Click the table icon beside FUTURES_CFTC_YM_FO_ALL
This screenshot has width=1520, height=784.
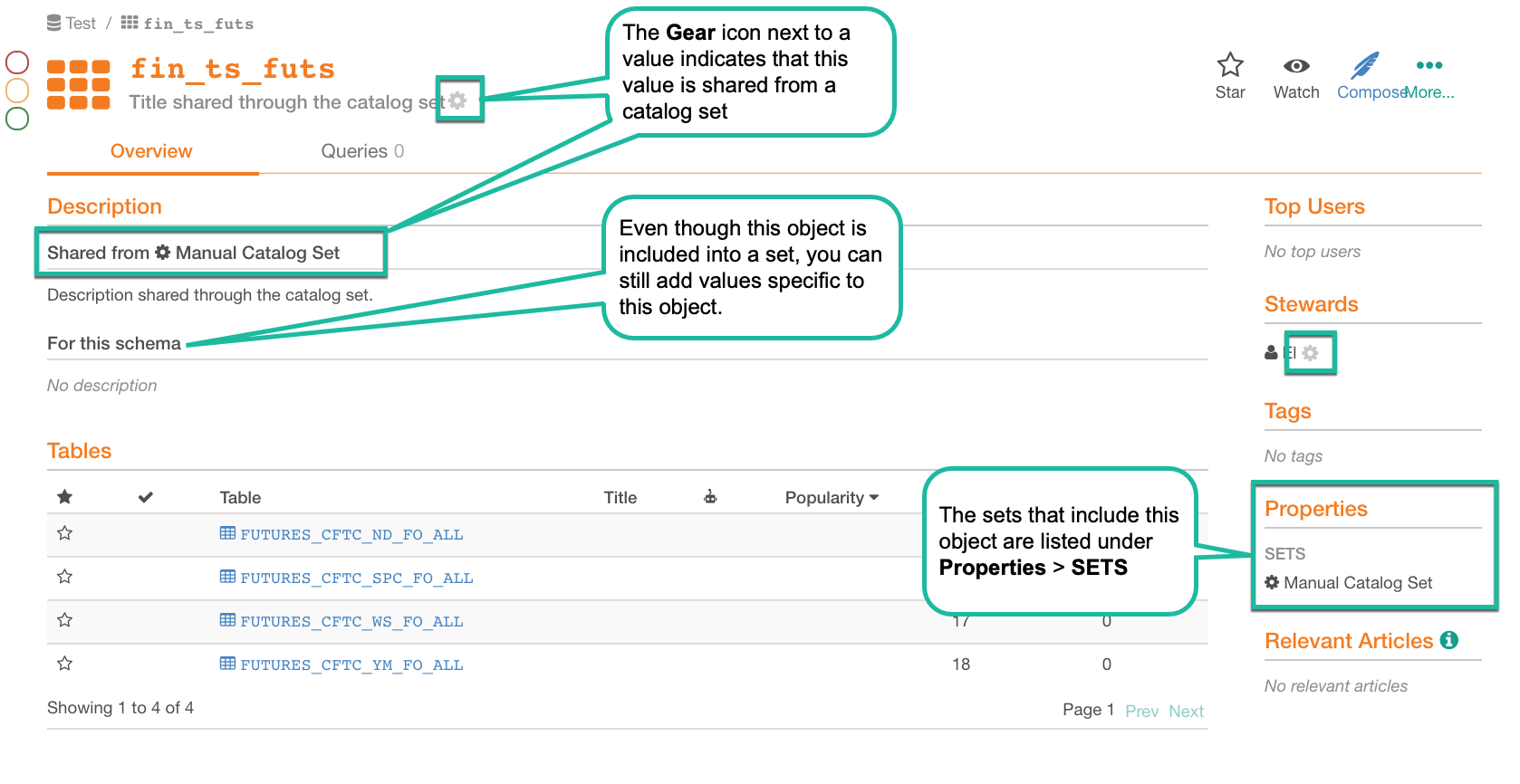tap(227, 664)
